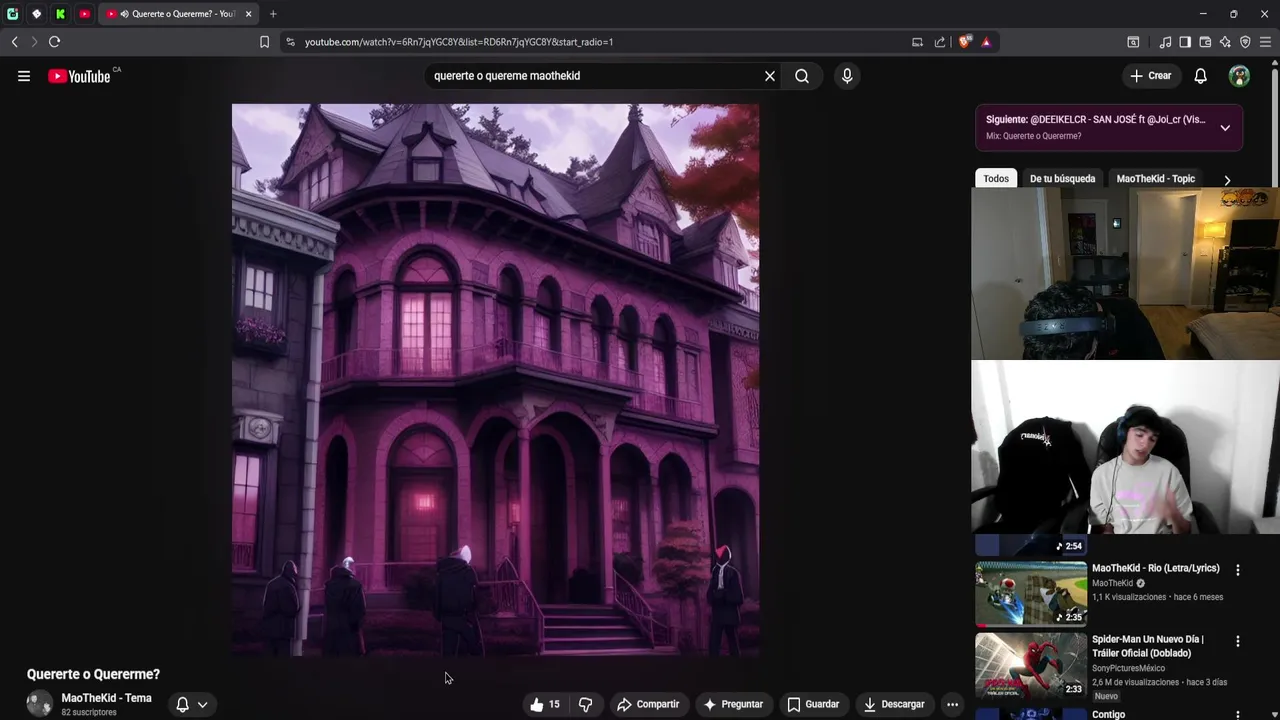1280x720 pixels.
Task: Click the Contigo video title
Action: tap(1108, 714)
